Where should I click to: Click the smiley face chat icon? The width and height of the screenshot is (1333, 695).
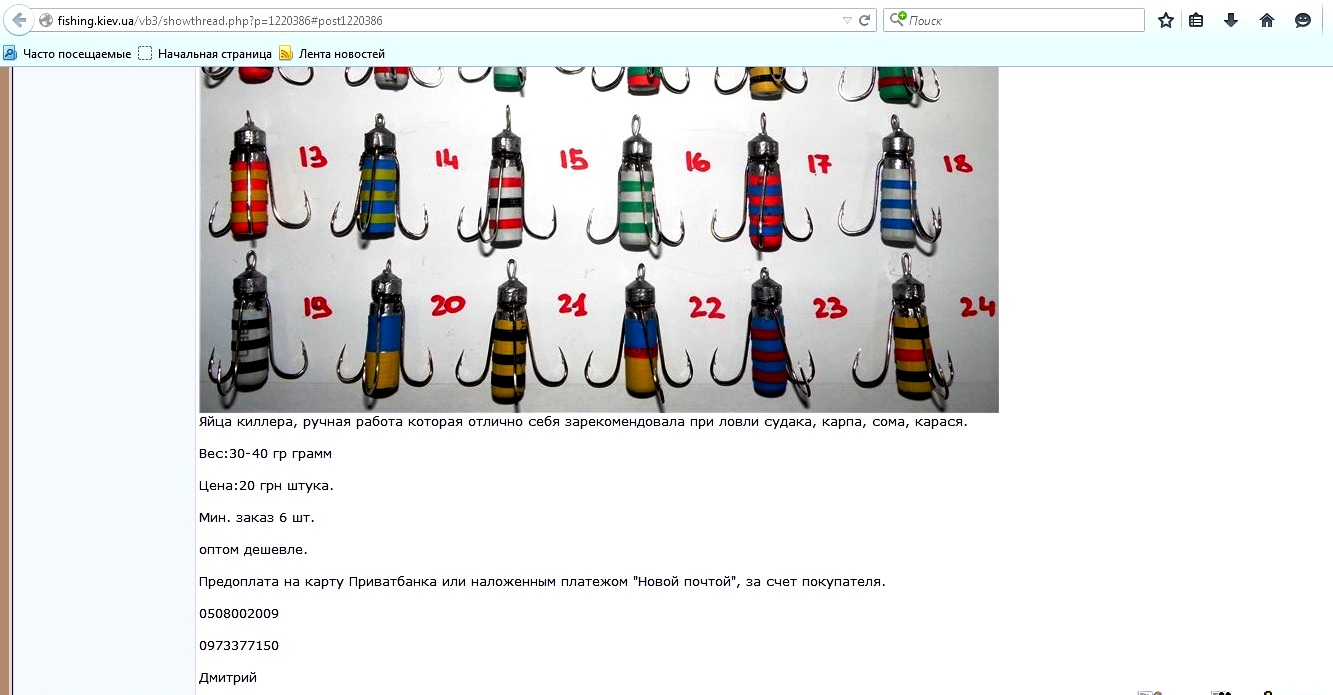click(1302, 20)
